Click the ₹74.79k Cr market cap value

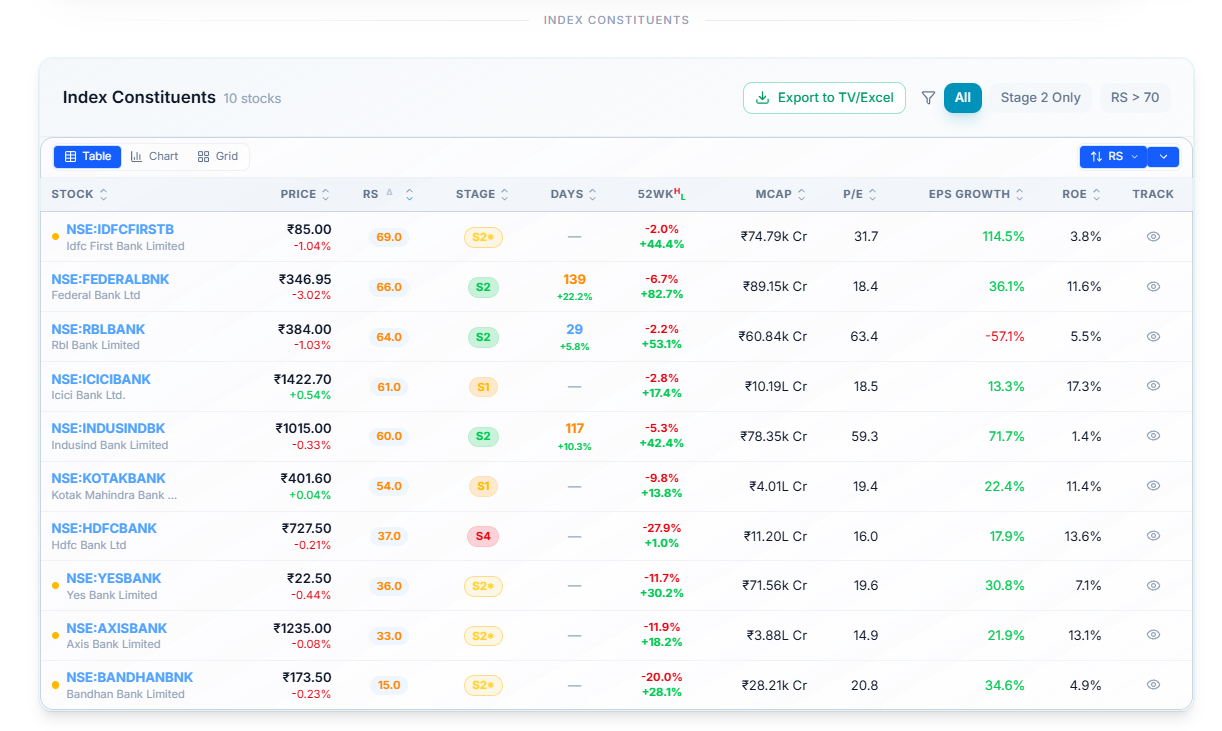tap(774, 237)
